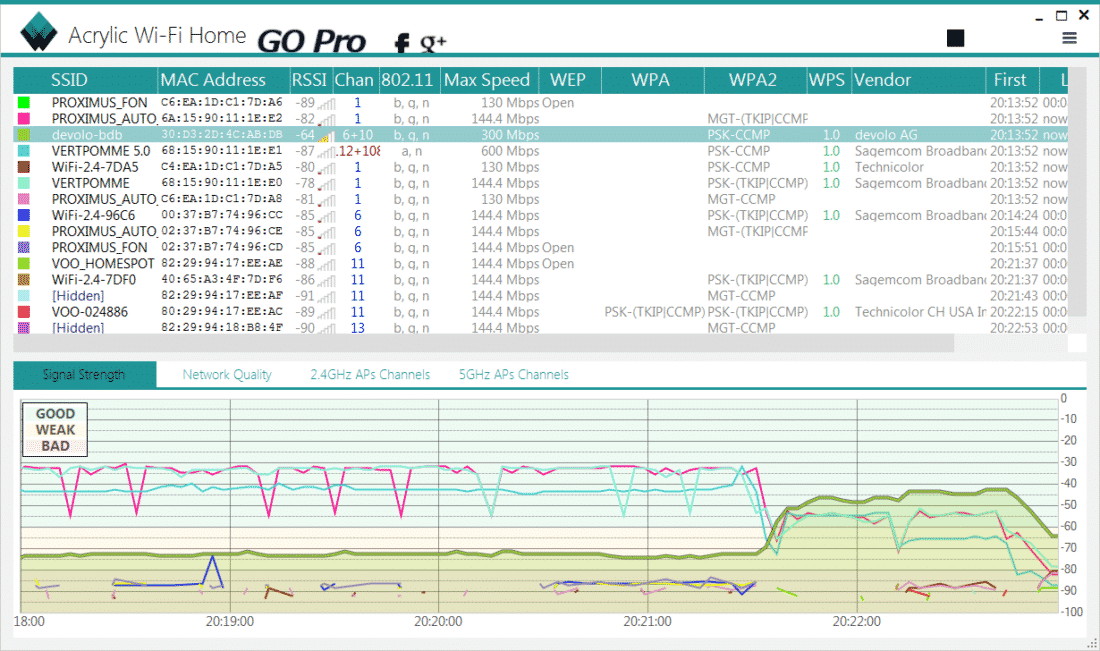Sort by the MAC Address column header
1100x651 pixels.
click(224, 80)
